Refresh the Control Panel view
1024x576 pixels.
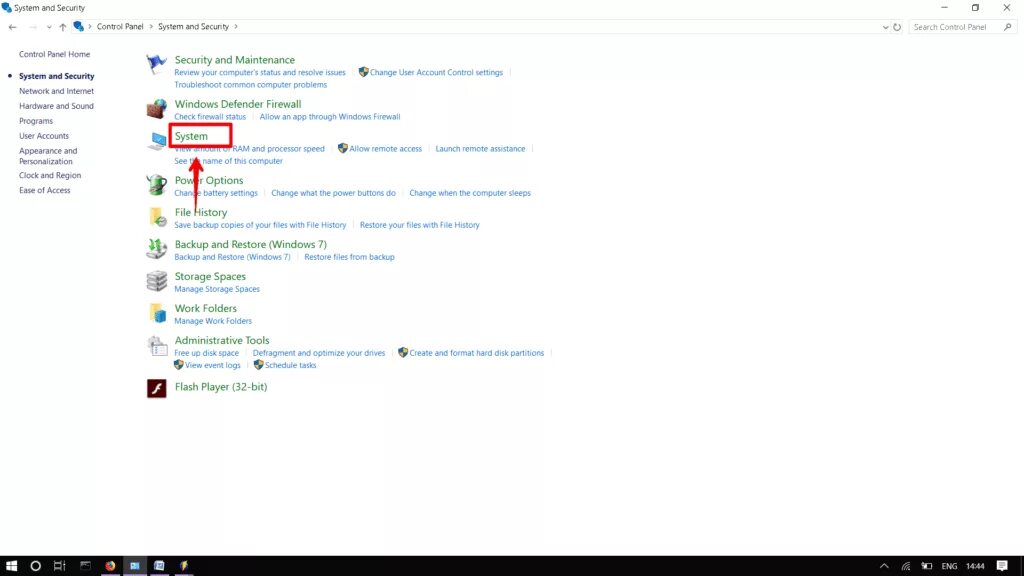tap(897, 27)
